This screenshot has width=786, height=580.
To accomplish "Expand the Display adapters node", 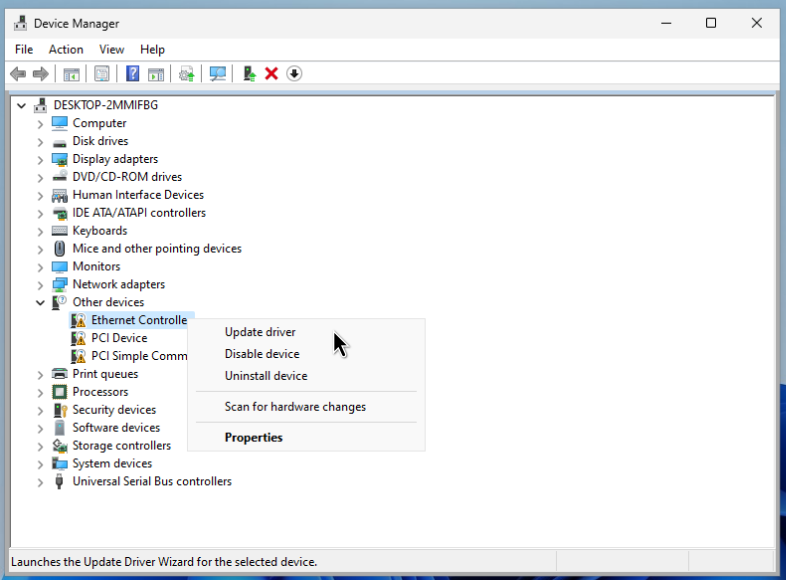I will [x=40, y=160].
